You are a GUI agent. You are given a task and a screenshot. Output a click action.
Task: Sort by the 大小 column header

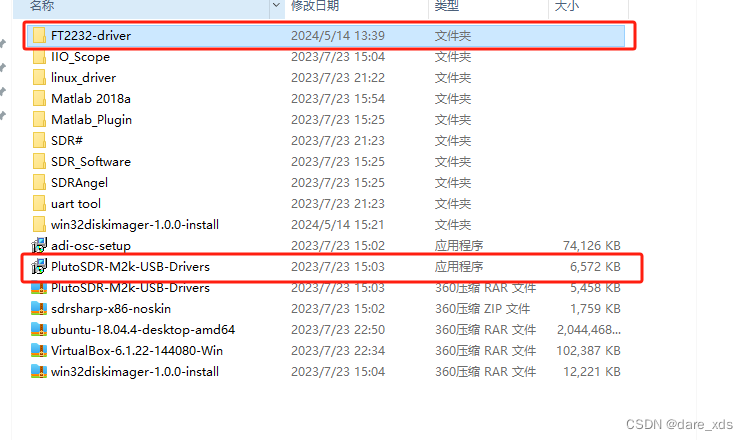click(x=567, y=6)
